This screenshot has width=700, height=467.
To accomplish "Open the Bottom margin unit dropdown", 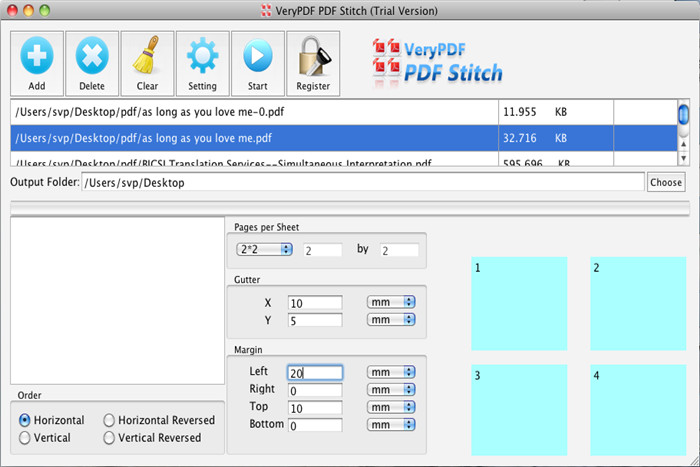I will pyautogui.click(x=391, y=425).
